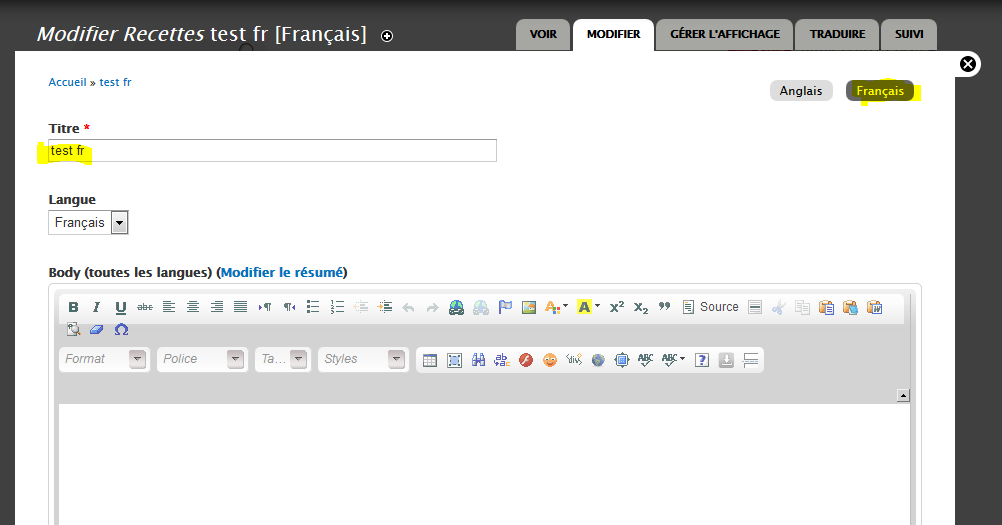Screen dimensions: 1002x525
Task: Open the replace text tool
Action: click(x=502, y=360)
